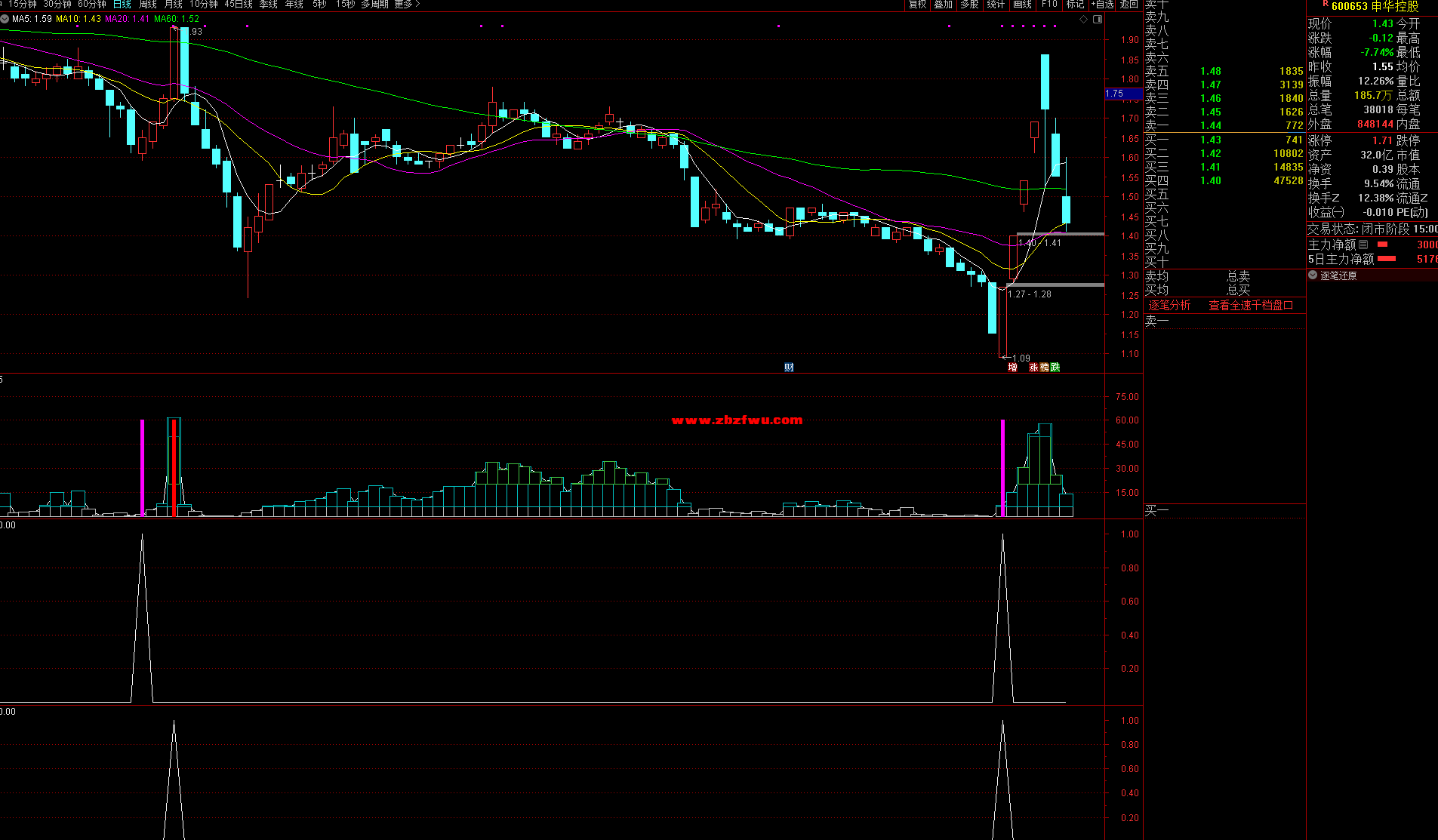Click the 叠加 overlay button
The width and height of the screenshot is (1438, 840).
(944, 5)
